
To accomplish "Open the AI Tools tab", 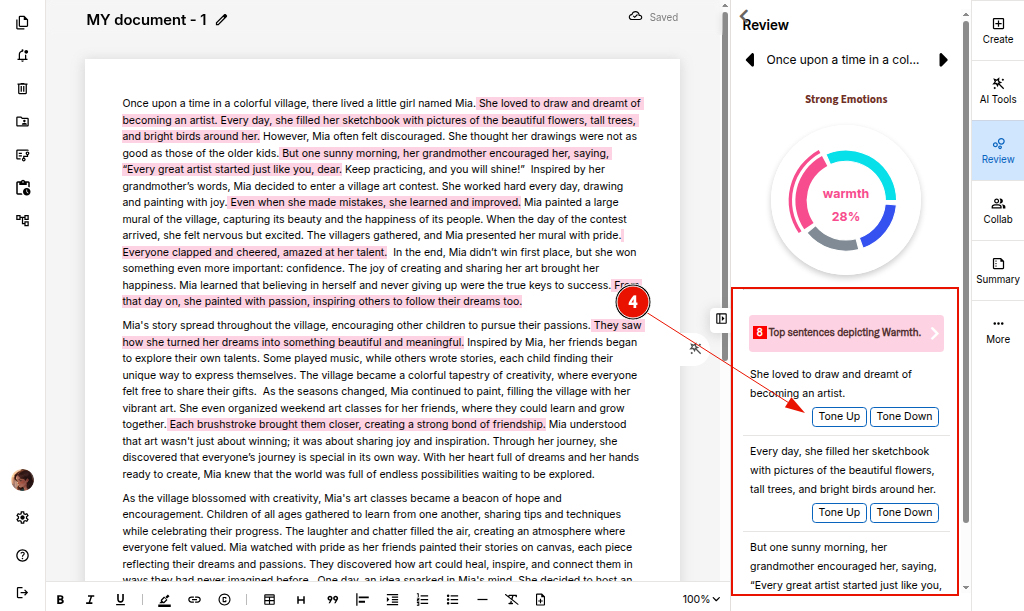I will coord(997,90).
